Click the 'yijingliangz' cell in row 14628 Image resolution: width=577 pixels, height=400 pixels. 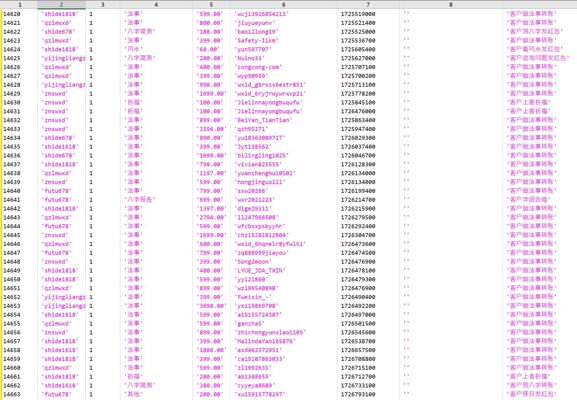tap(63, 85)
